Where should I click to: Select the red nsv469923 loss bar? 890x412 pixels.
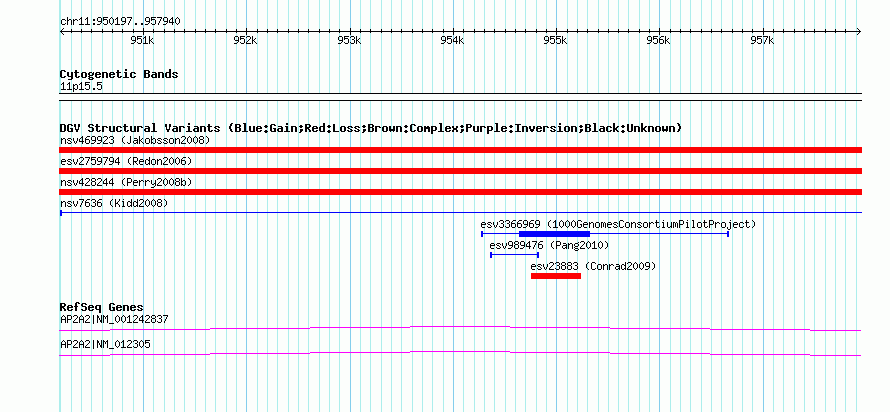click(x=460, y=150)
